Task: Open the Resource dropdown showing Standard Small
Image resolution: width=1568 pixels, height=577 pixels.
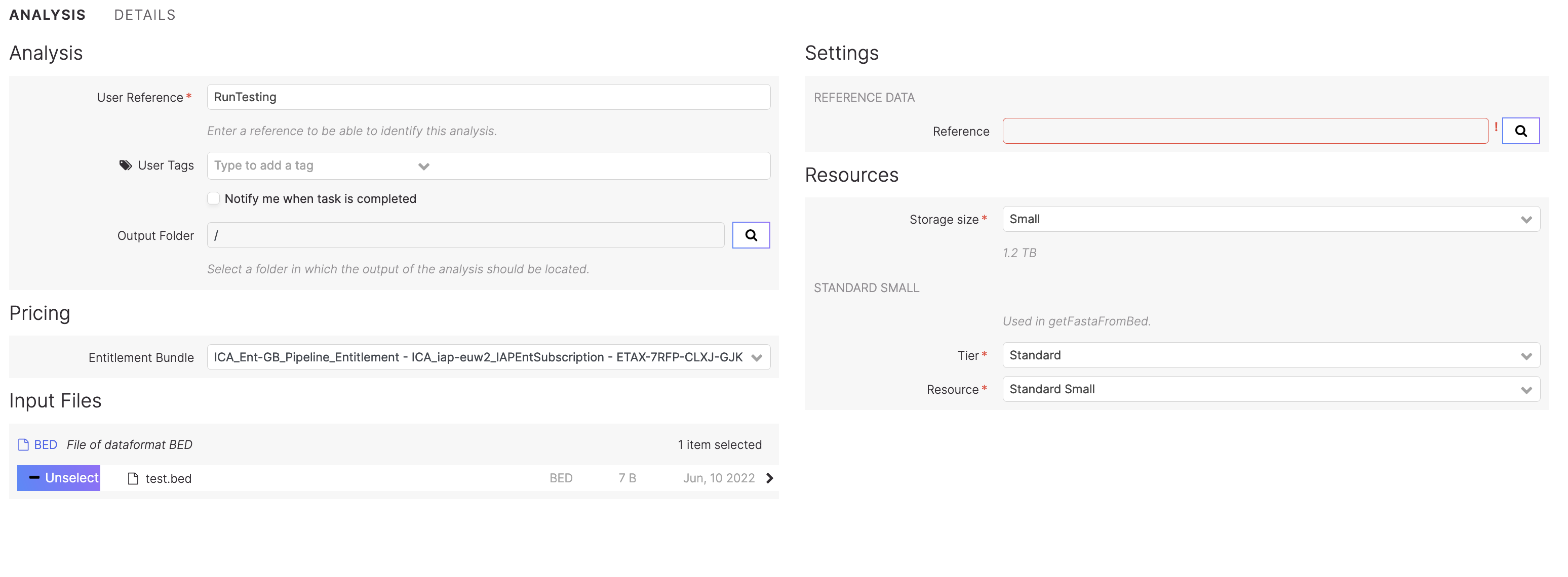Action: [1271, 389]
